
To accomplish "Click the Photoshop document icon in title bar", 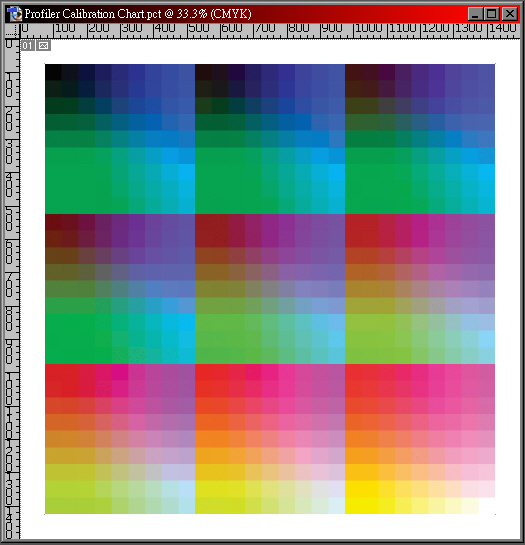I will (x=14, y=14).
